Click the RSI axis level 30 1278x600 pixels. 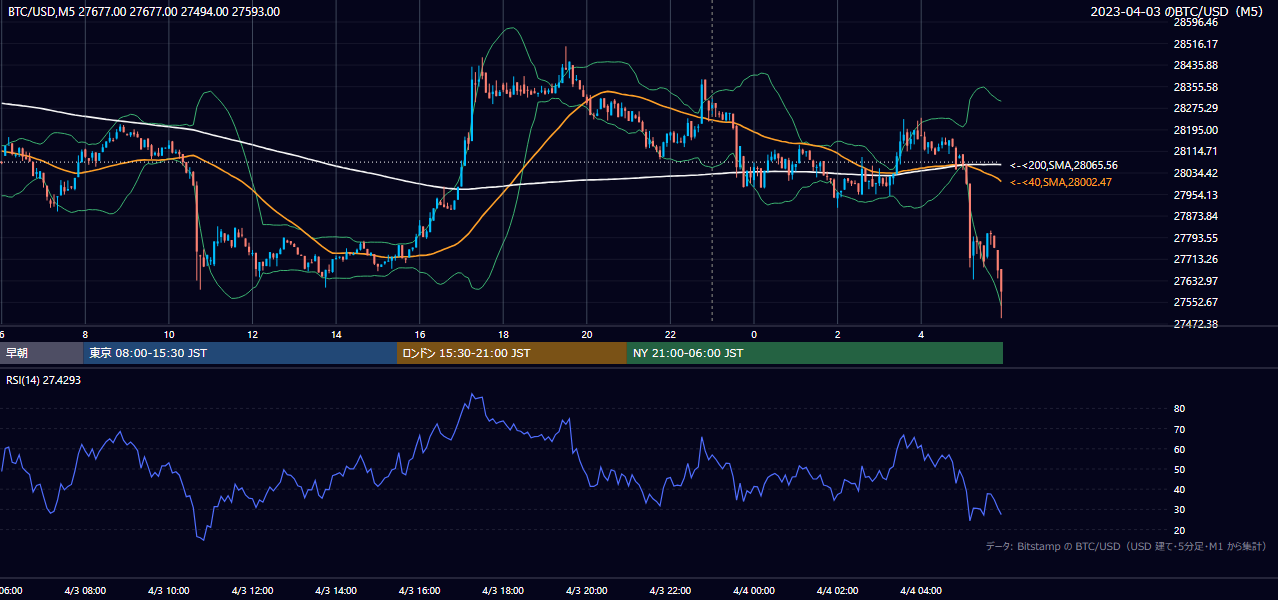[1179, 510]
